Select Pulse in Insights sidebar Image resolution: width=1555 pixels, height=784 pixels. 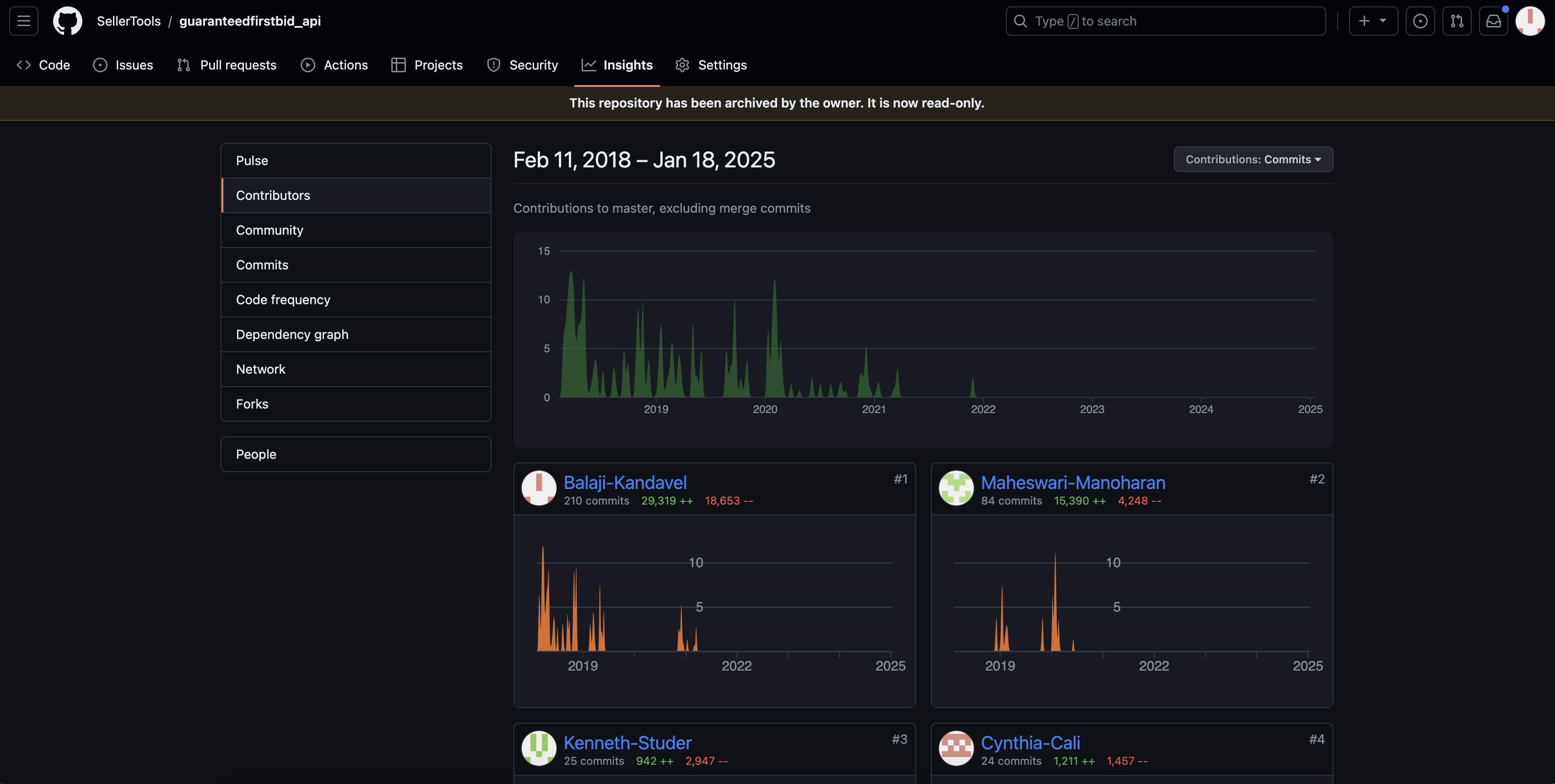point(356,161)
